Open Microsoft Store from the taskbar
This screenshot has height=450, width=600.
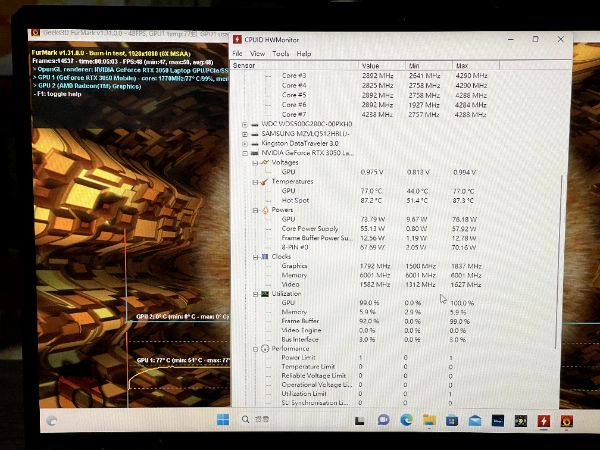452,421
